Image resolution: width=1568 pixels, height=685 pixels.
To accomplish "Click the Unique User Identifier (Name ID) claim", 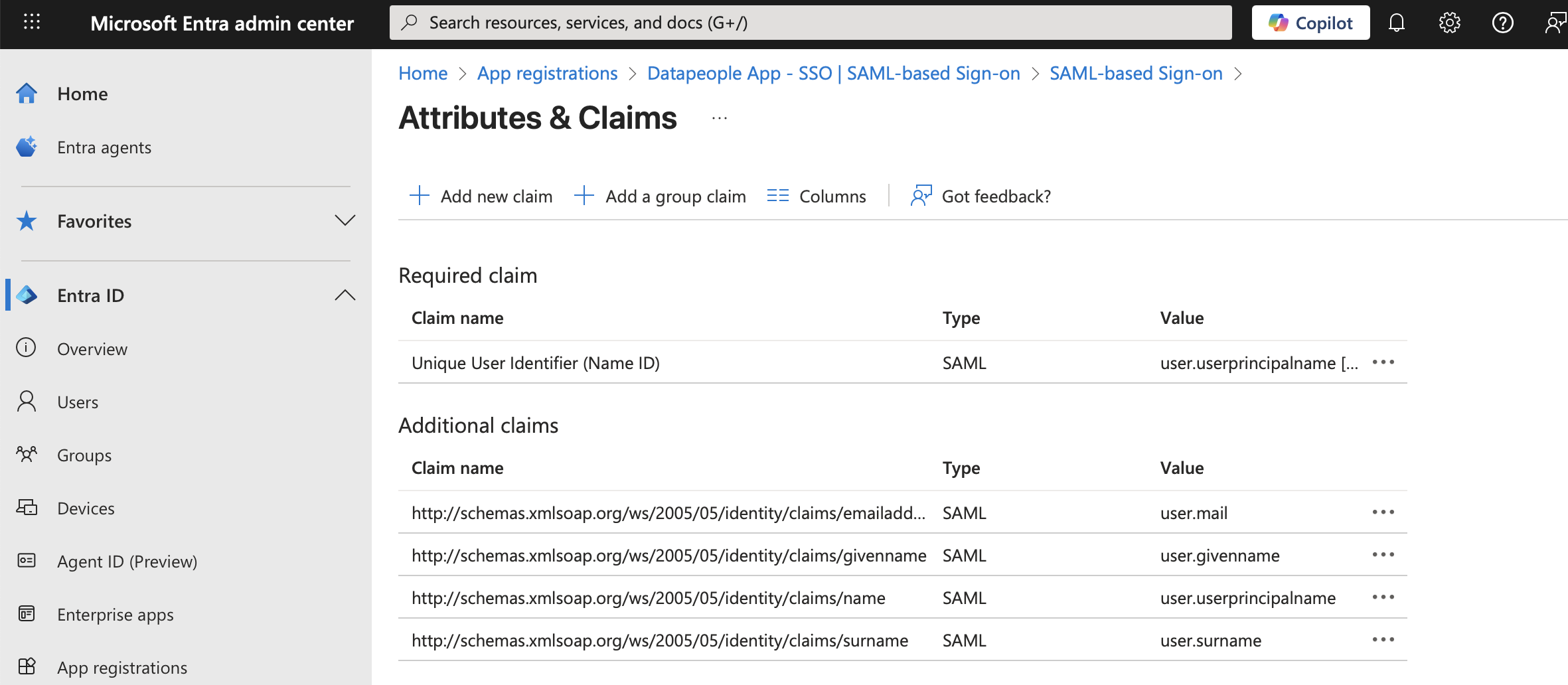I will 536,363.
